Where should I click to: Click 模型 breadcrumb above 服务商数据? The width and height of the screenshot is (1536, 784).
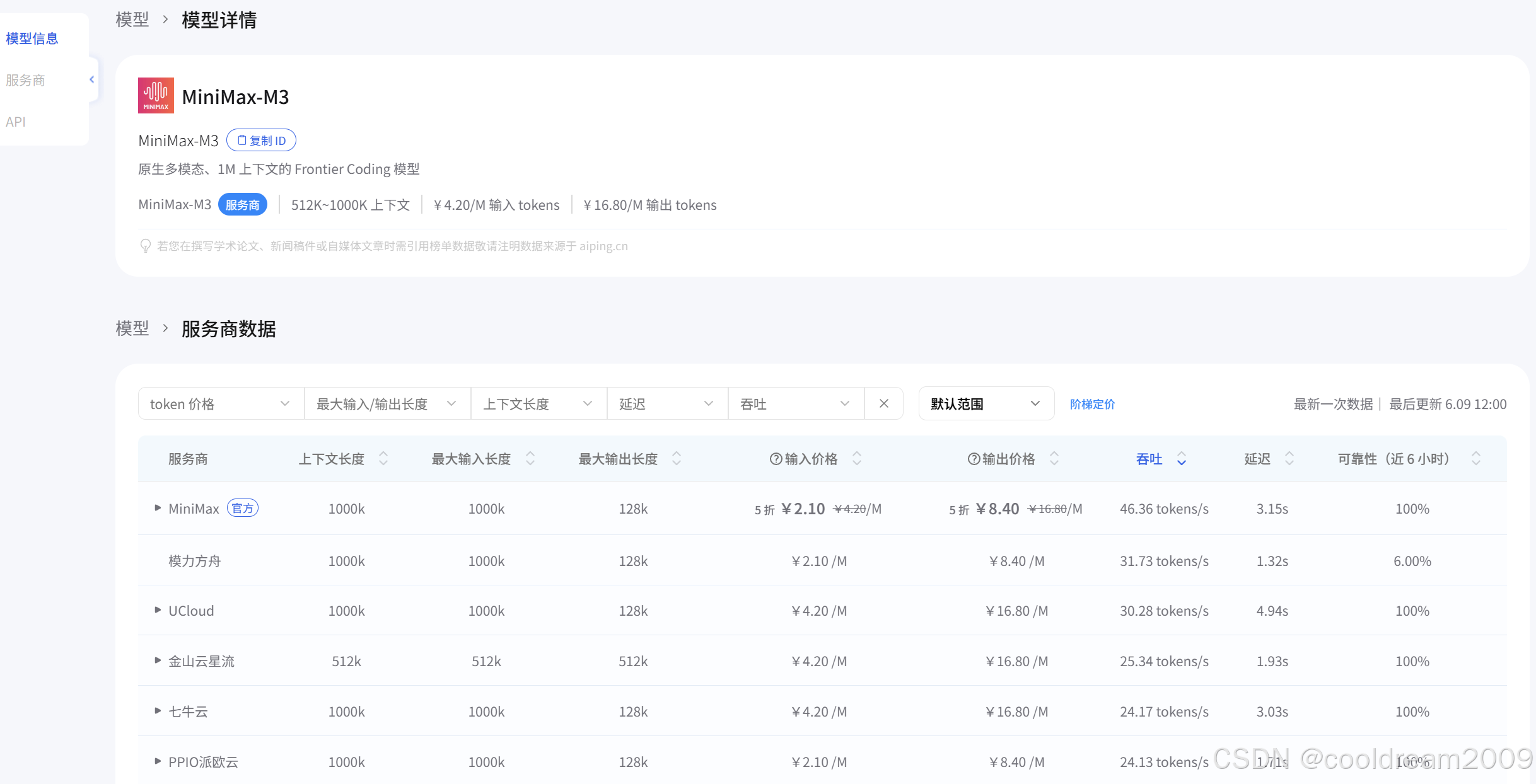pos(132,328)
